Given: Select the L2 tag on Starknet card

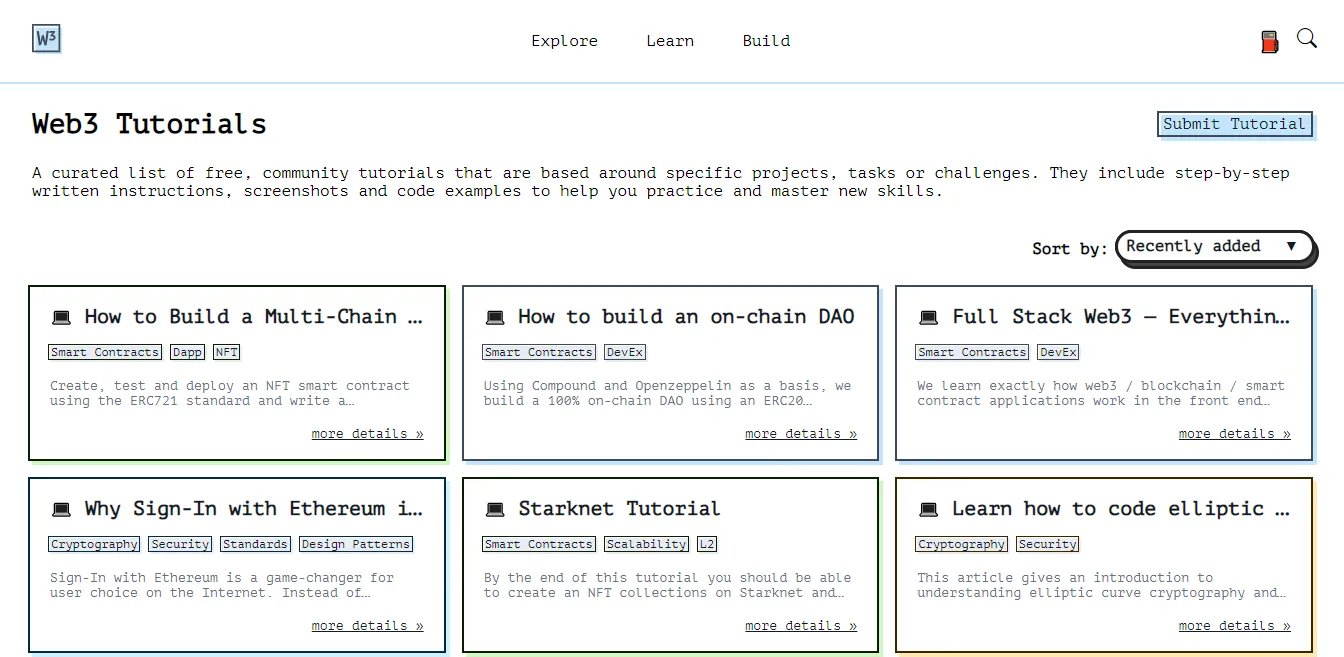Looking at the screenshot, I should pyautogui.click(x=707, y=544).
